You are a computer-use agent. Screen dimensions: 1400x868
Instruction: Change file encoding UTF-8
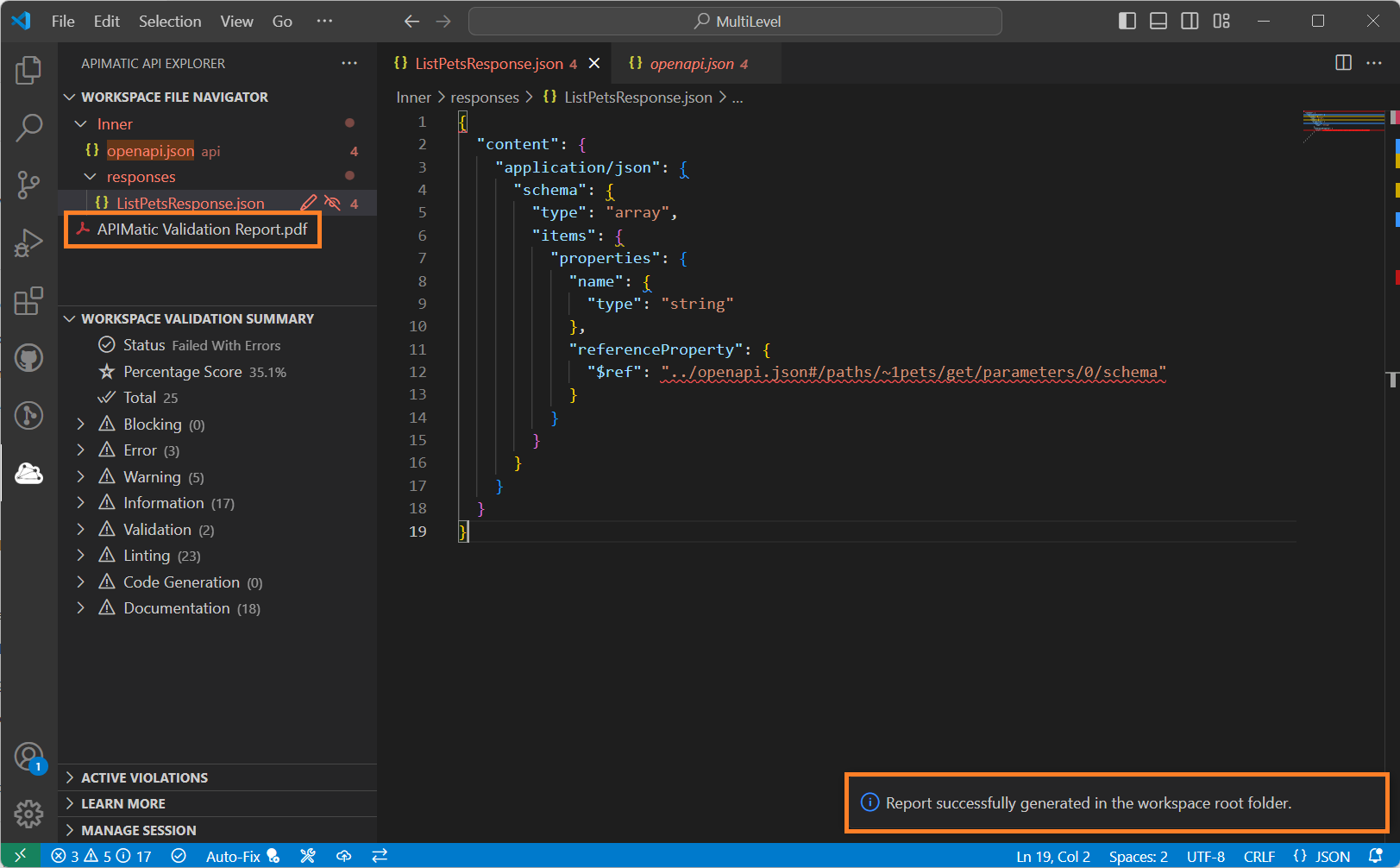pos(1206,856)
